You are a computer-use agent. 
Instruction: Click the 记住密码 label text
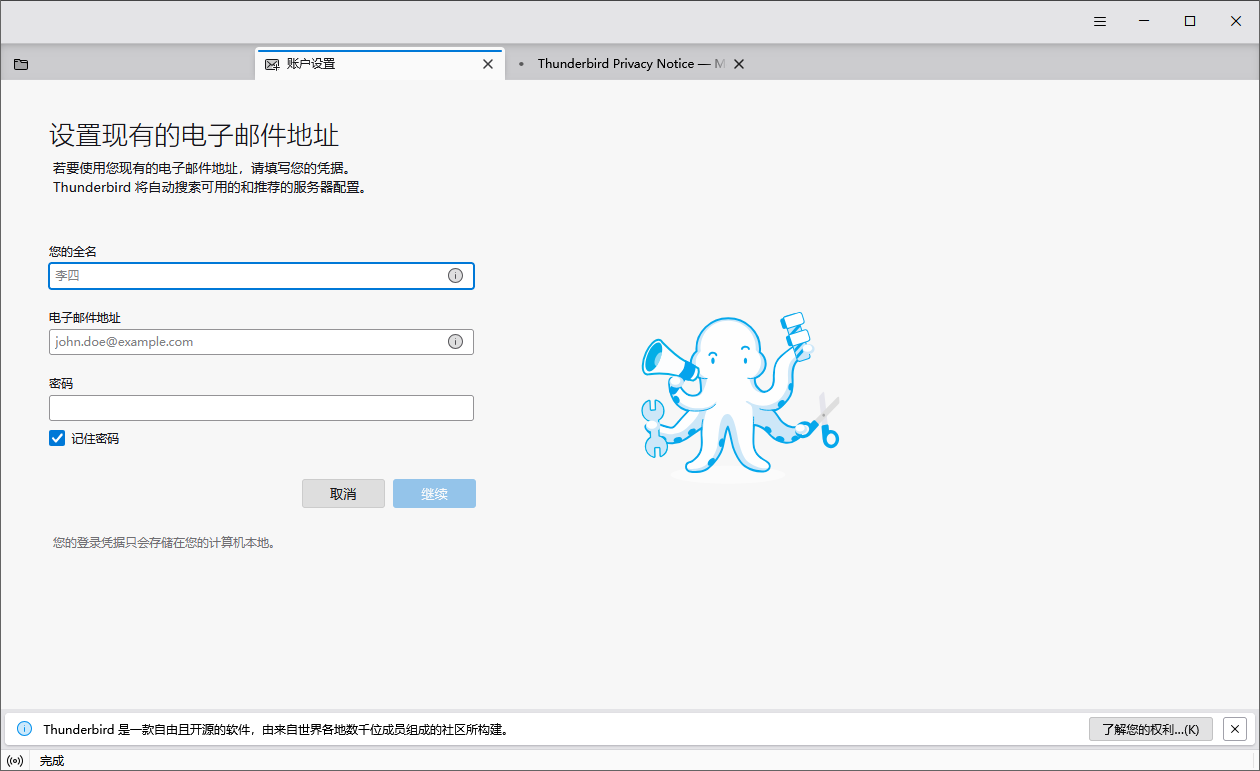(95, 439)
